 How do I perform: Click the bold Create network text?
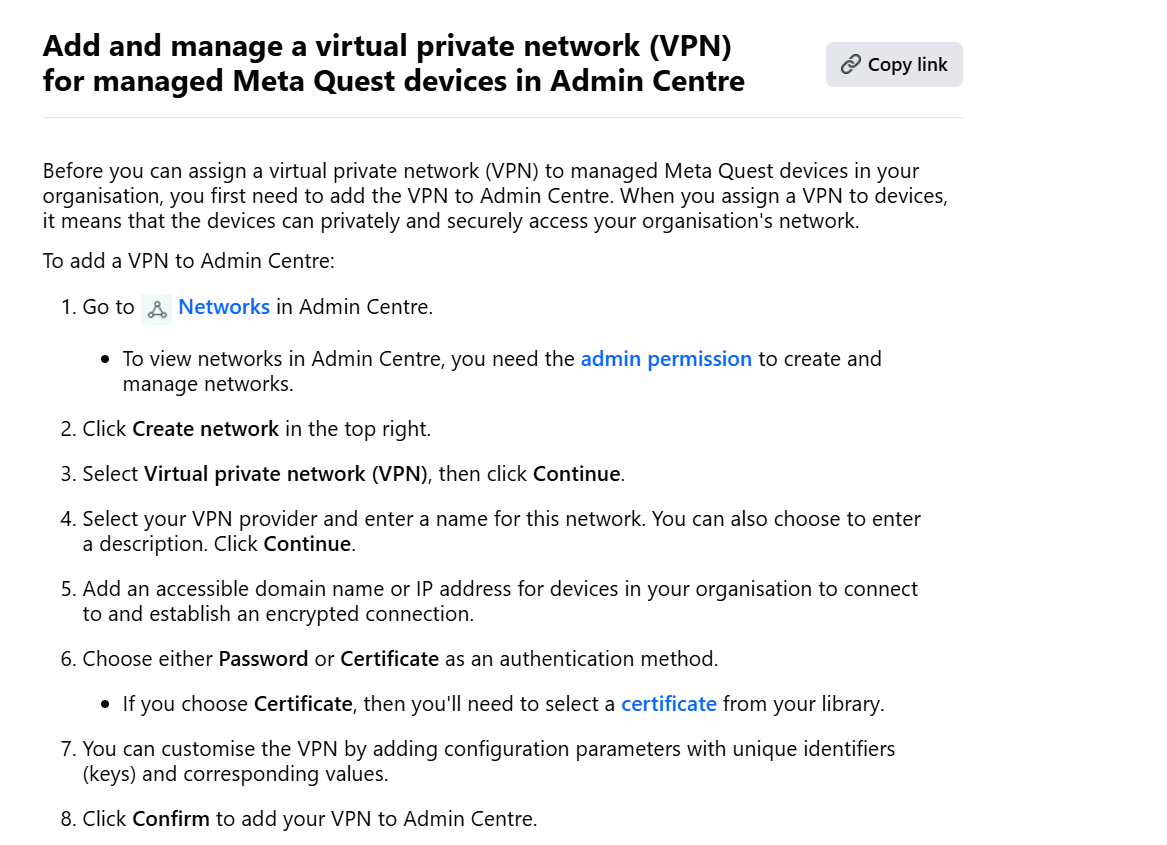tap(205, 429)
